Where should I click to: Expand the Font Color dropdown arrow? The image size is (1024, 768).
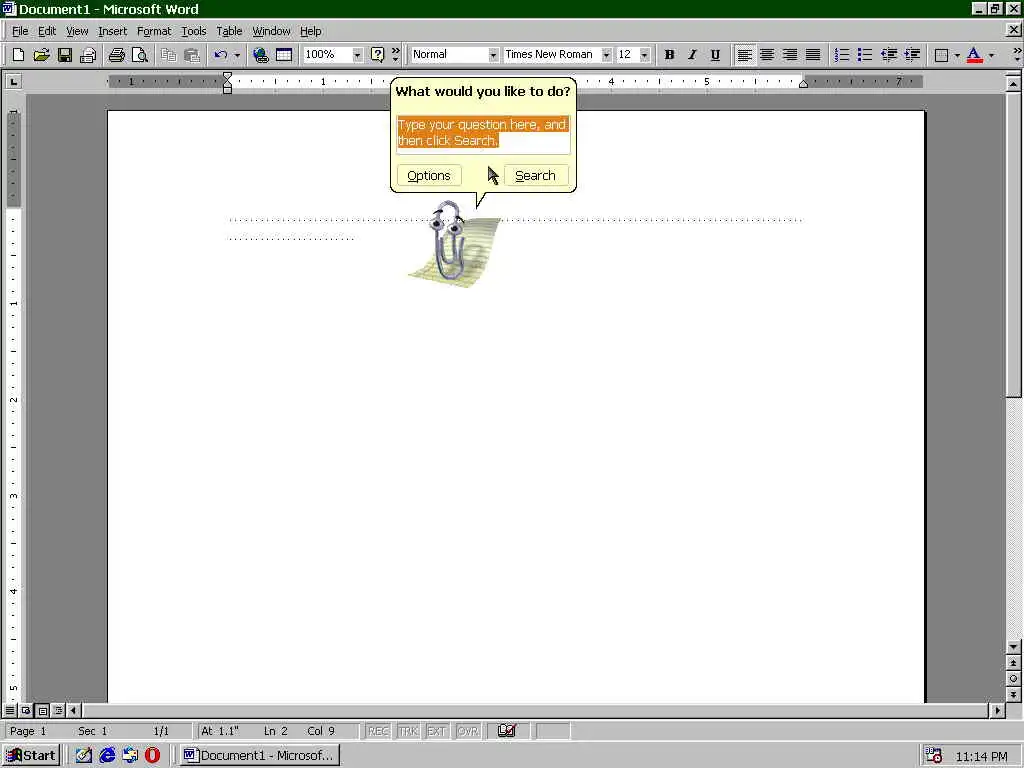tap(991, 55)
